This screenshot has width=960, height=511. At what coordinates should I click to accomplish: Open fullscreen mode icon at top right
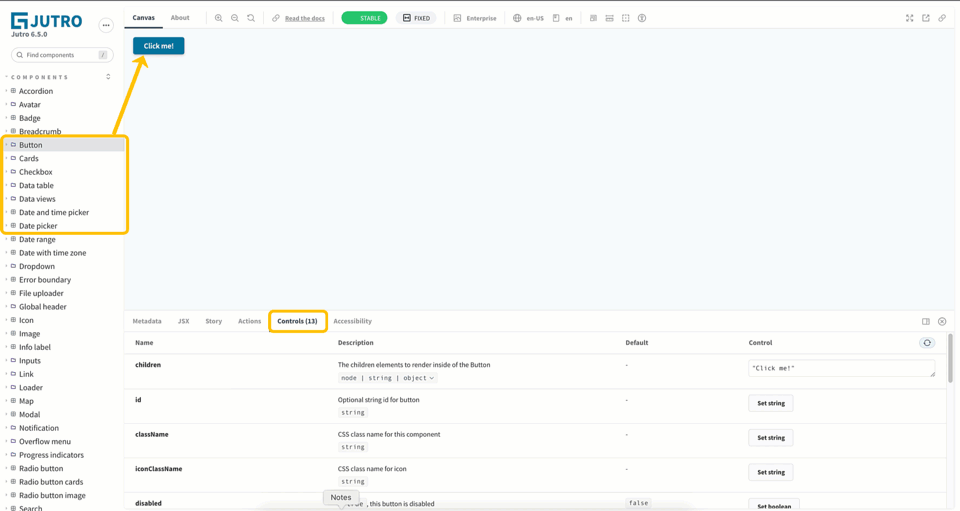tap(909, 18)
